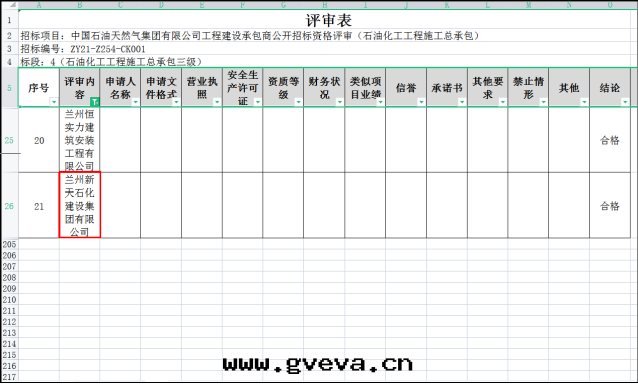Viewport: 638px width, 384px height.
Task: Select the 兰州新天石化建设集团有限公司 cell
Action: click(x=80, y=205)
